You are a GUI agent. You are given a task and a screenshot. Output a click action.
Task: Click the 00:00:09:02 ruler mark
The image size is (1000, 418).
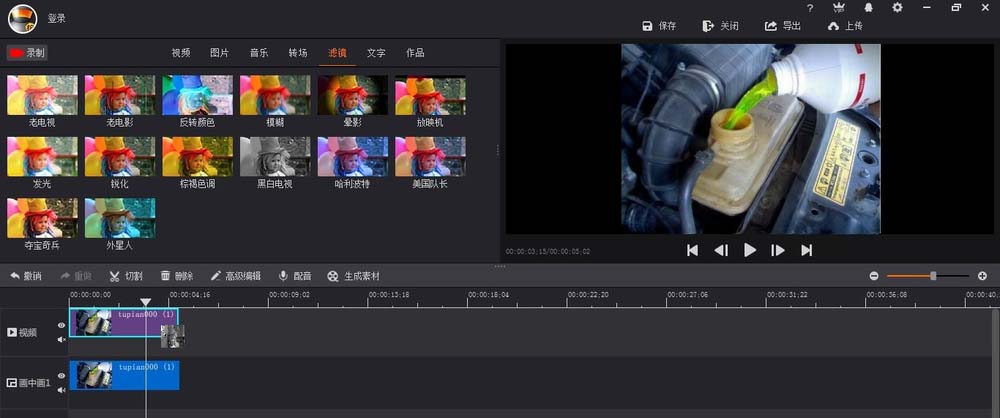click(x=290, y=295)
